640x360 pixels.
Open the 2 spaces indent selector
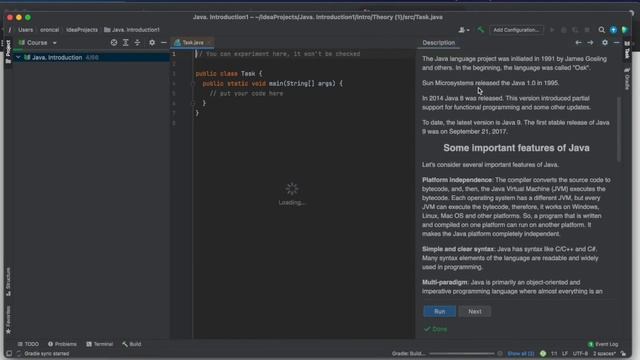(604, 353)
